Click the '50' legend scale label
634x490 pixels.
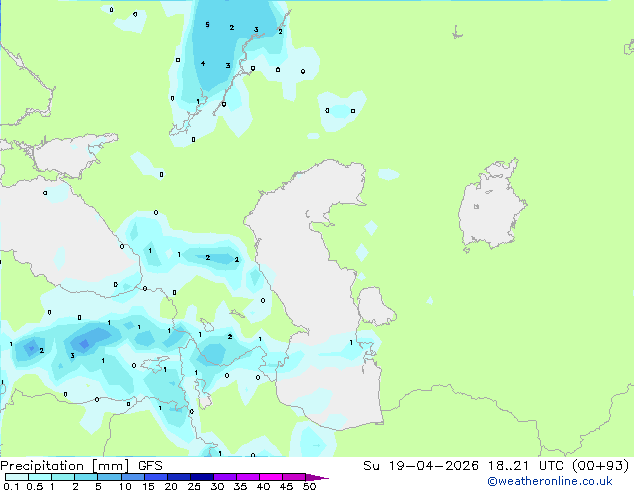click(x=309, y=486)
